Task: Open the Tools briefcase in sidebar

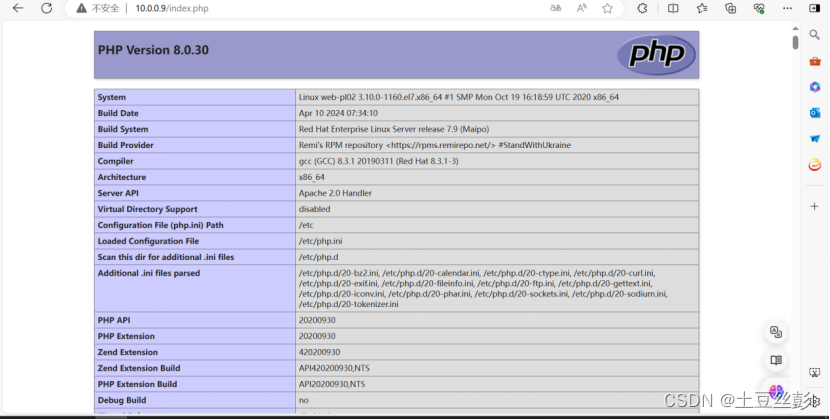Action: [815, 61]
